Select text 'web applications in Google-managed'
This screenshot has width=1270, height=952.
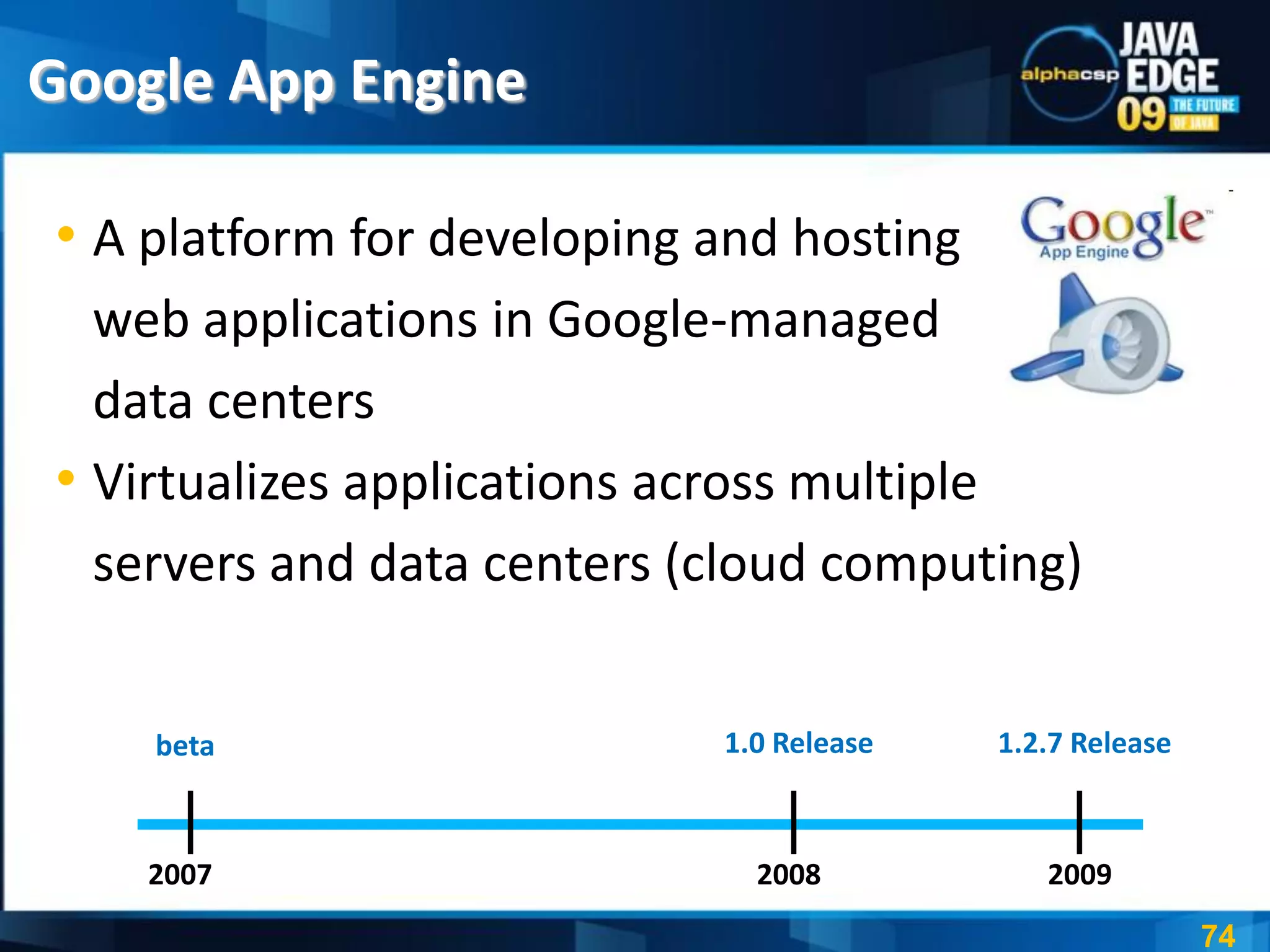[516, 320]
